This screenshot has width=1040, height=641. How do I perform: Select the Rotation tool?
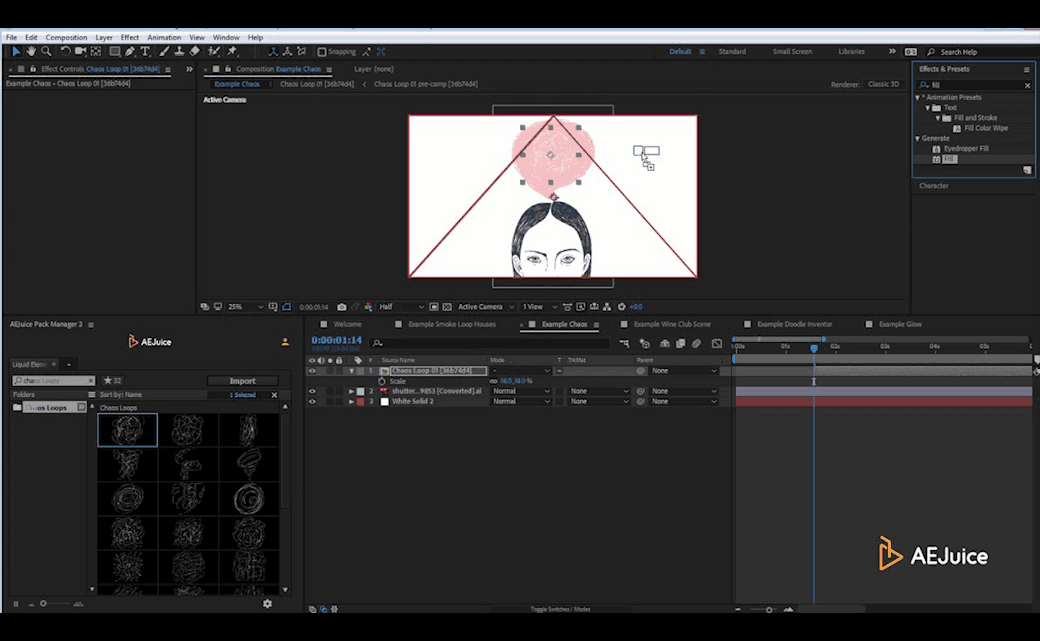[65, 51]
